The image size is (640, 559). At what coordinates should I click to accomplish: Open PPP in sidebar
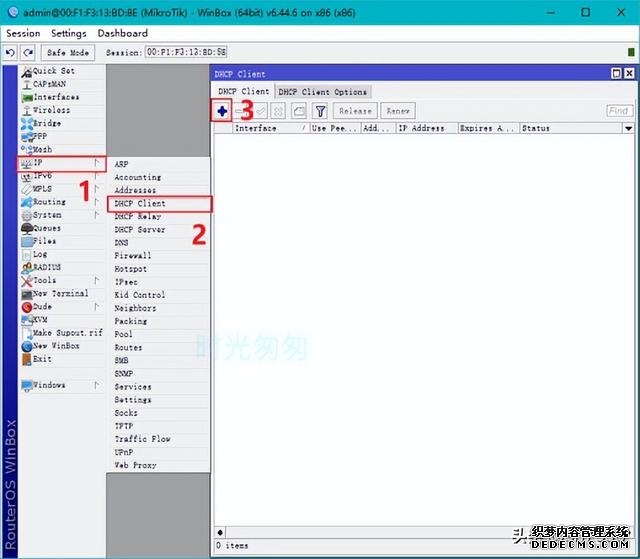[x=62, y=136]
